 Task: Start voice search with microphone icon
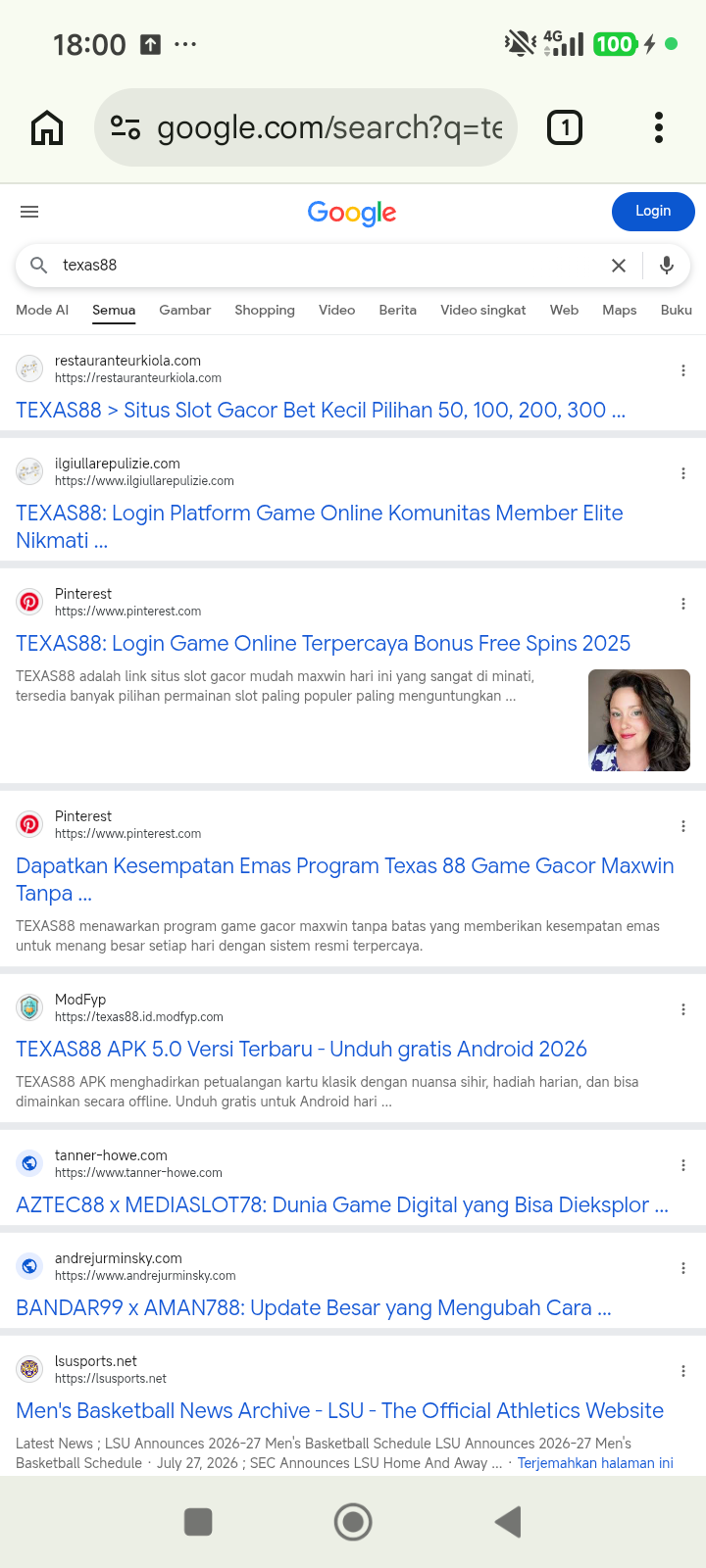pos(667,266)
